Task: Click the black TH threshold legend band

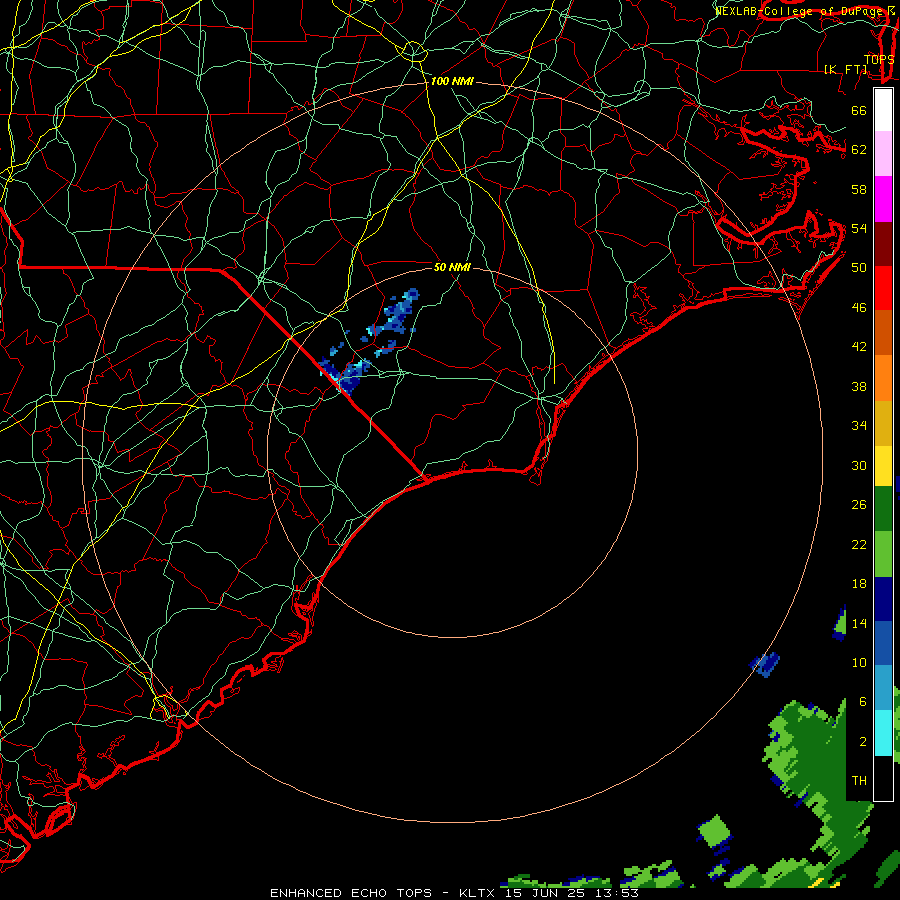Action: click(883, 778)
